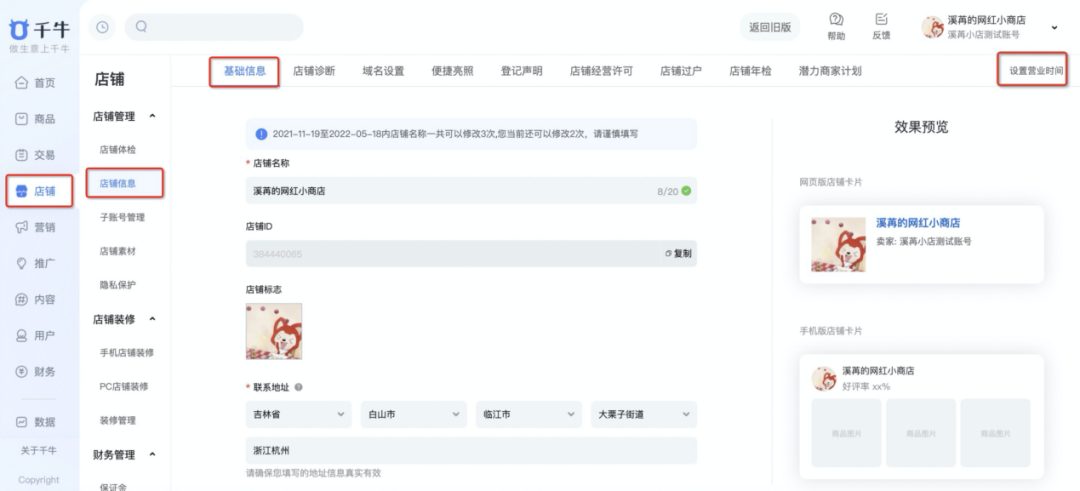Click the 店铺名称 input field

[x=471, y=191]
